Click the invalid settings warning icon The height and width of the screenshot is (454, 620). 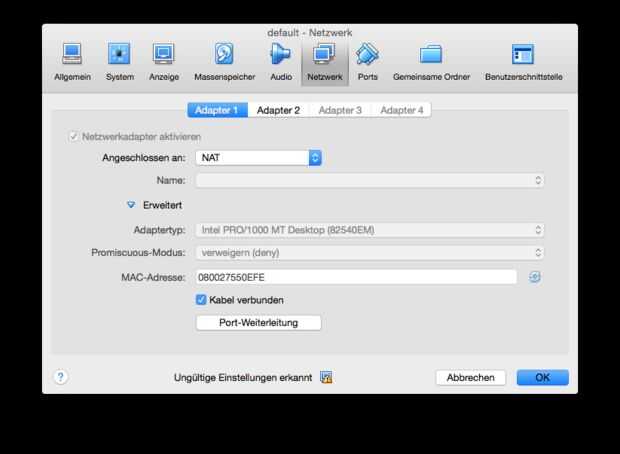326,377
